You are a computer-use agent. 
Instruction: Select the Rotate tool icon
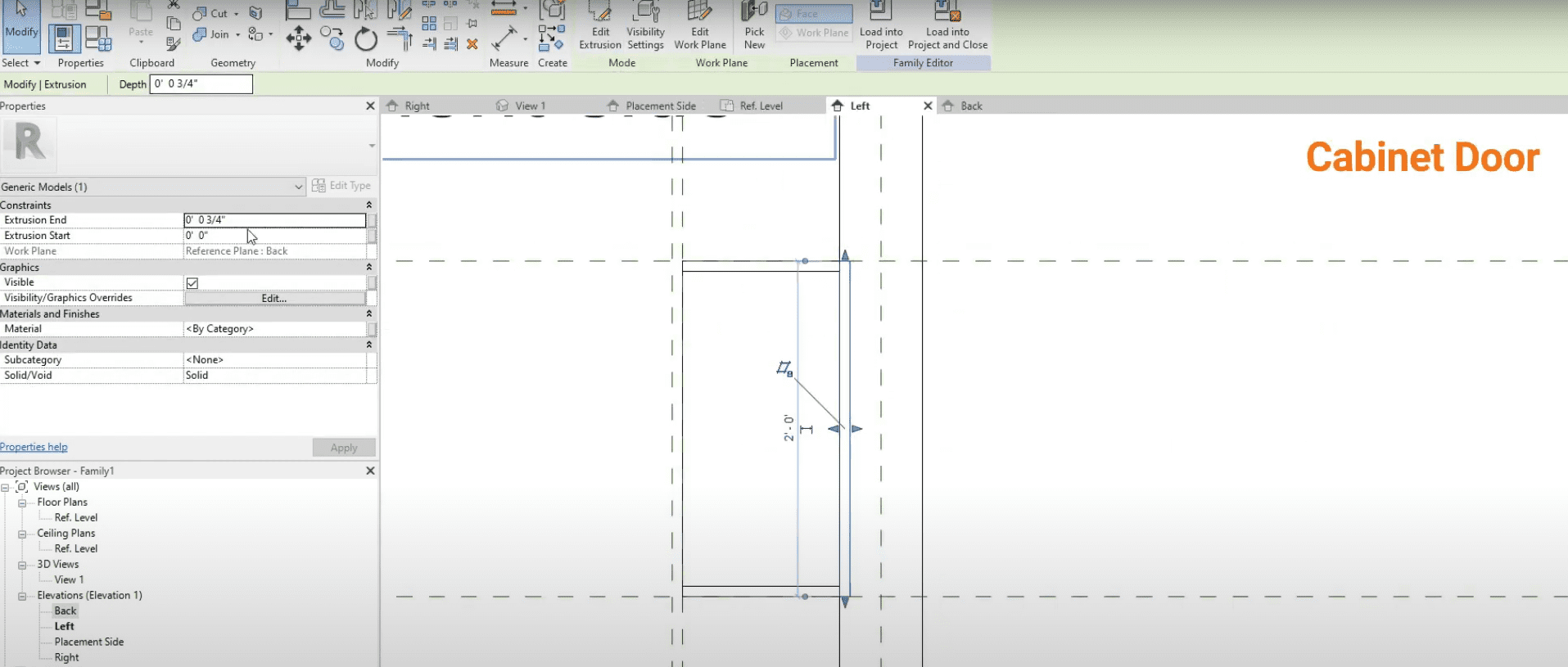click(366, 38)
